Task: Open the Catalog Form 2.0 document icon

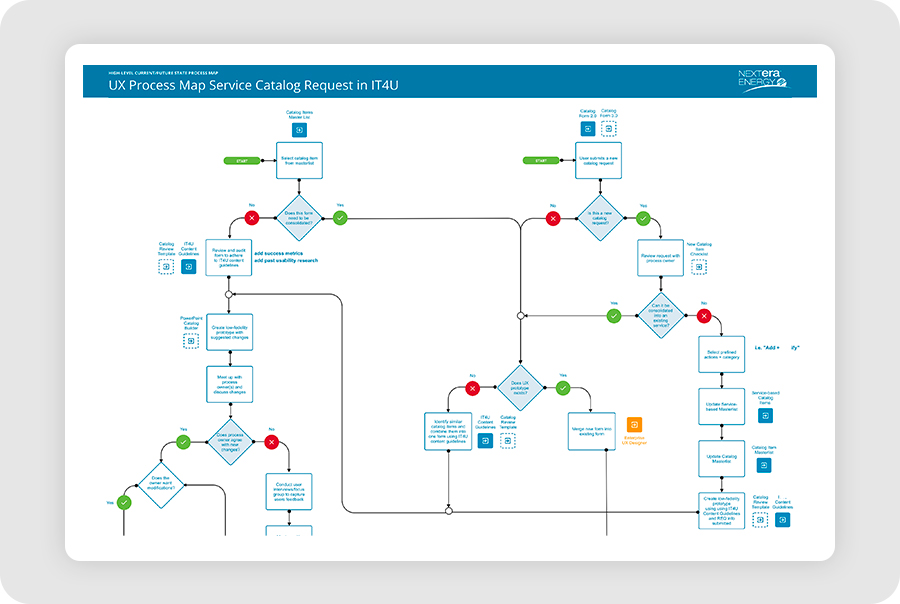Action: (x=588, y=129)
